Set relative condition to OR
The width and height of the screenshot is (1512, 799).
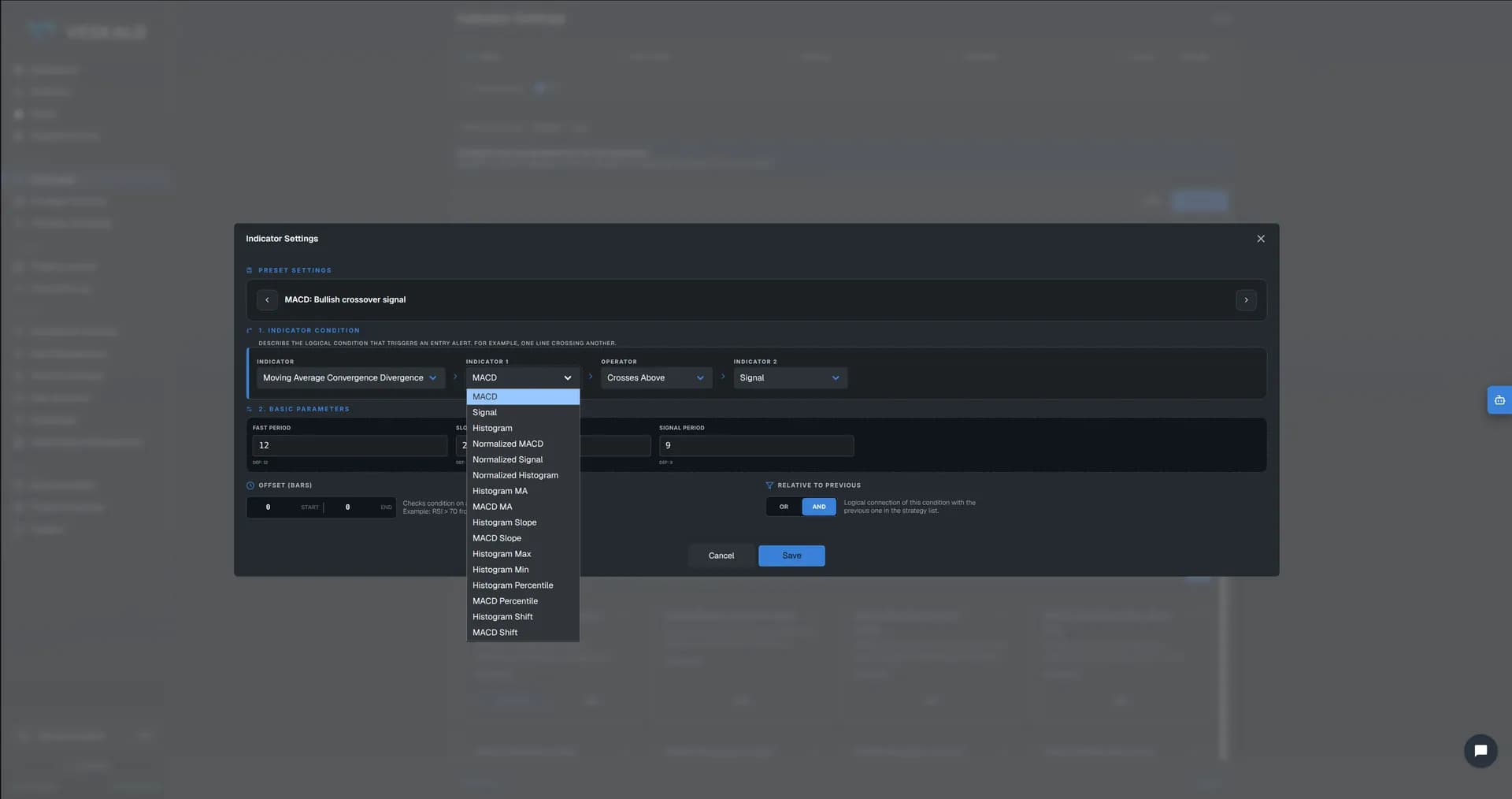point(784,507)
